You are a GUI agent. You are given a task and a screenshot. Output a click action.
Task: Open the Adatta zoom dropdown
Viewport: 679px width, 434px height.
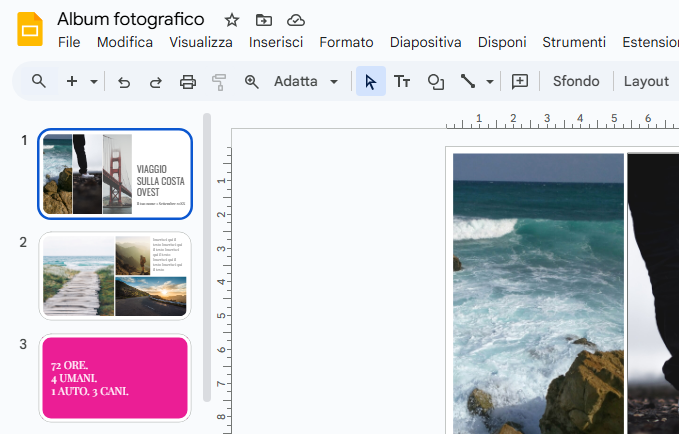coord(306,82)
